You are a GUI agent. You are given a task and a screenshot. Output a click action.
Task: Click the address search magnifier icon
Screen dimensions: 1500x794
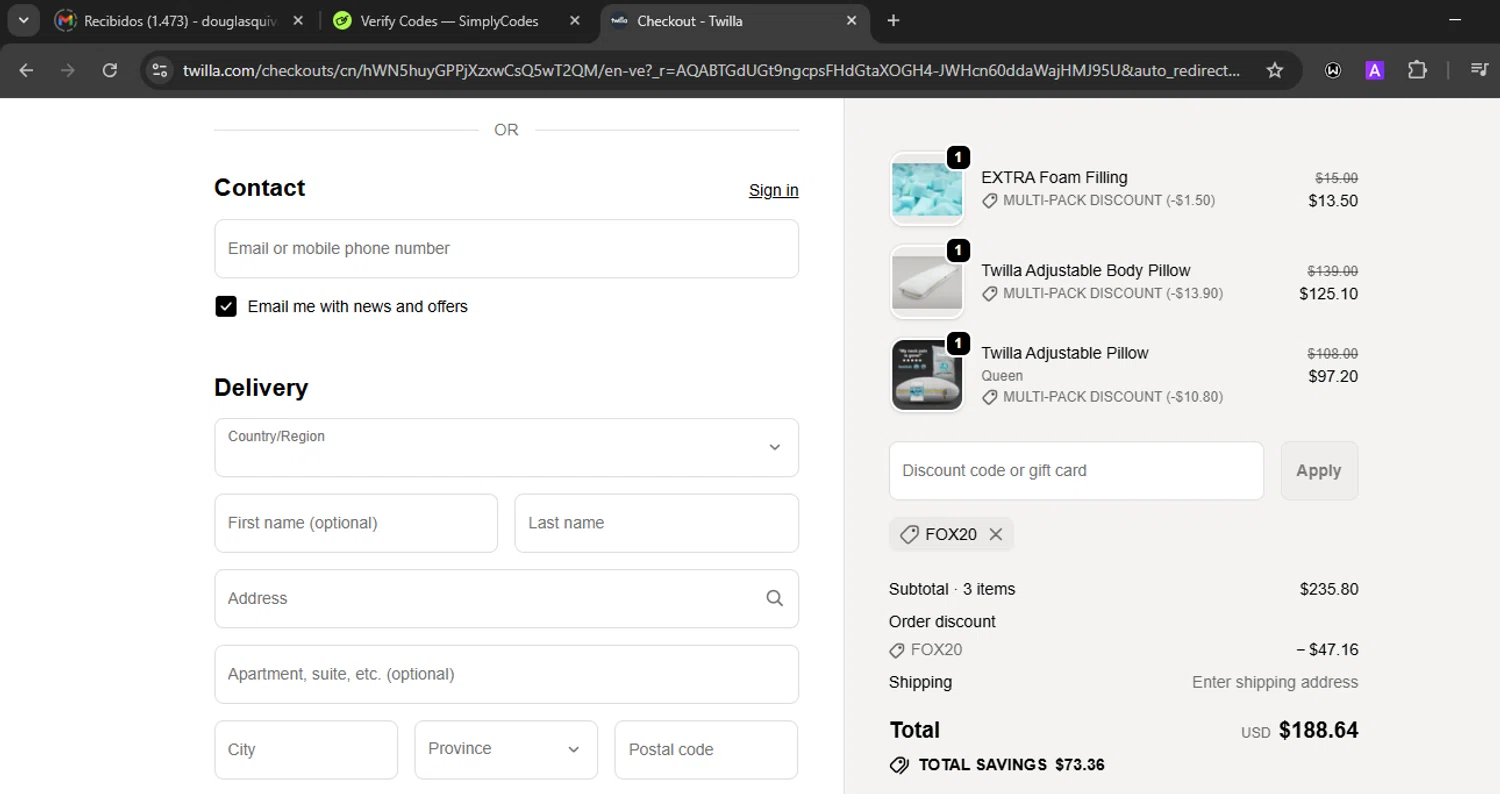tap(774, 598)
